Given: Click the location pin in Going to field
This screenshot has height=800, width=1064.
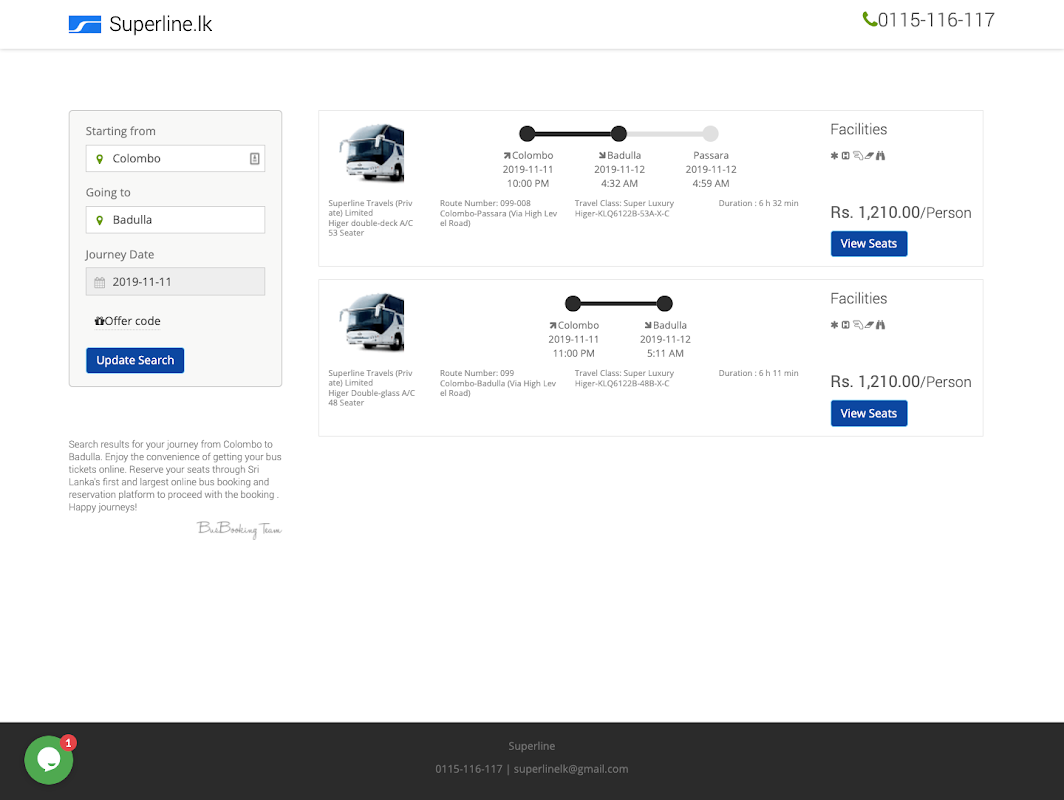Looking at the screenshot, I should tap(100, 221).
